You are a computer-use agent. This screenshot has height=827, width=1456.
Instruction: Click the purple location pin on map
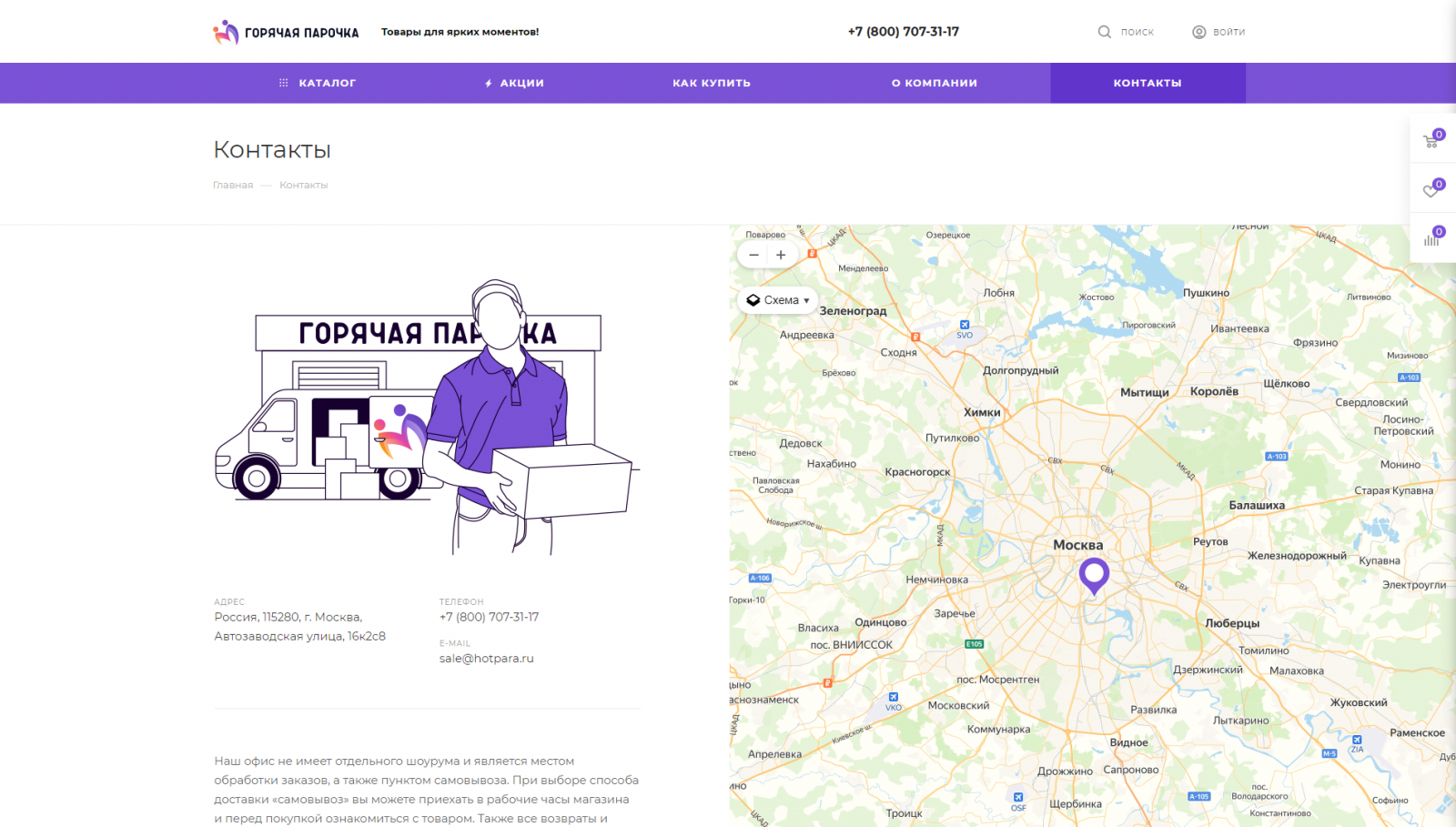coord(1094,576)
